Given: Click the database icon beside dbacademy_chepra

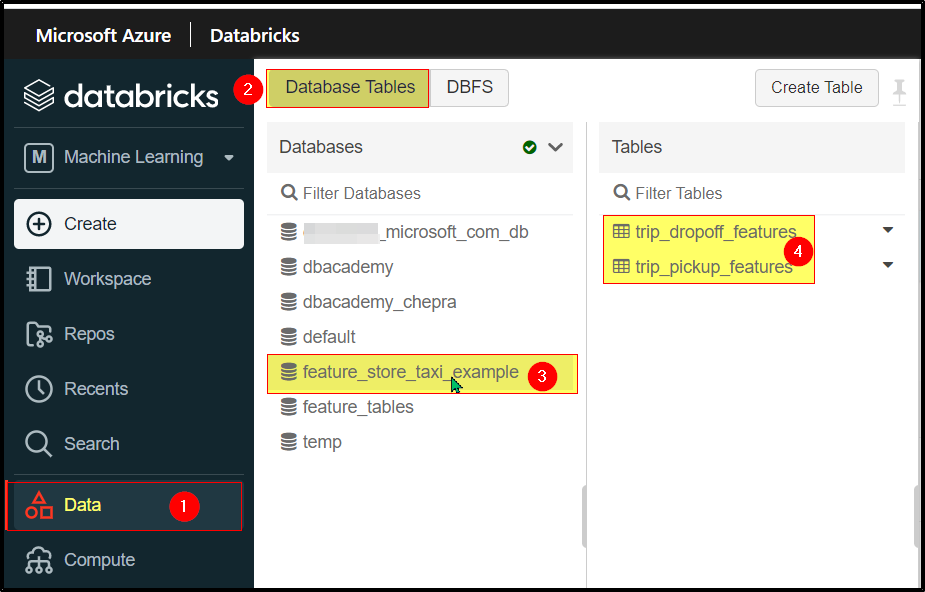Looking at the screenshot, I should 288,302.
